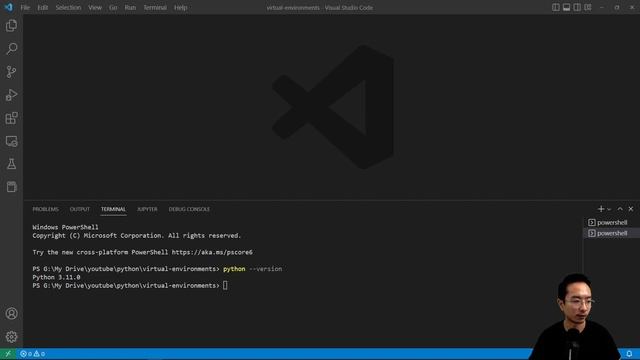The height and width of the screenshot is (360, 640).
Task: Switch to the TERMINAL tab
Action: click(x=113, y=209)
